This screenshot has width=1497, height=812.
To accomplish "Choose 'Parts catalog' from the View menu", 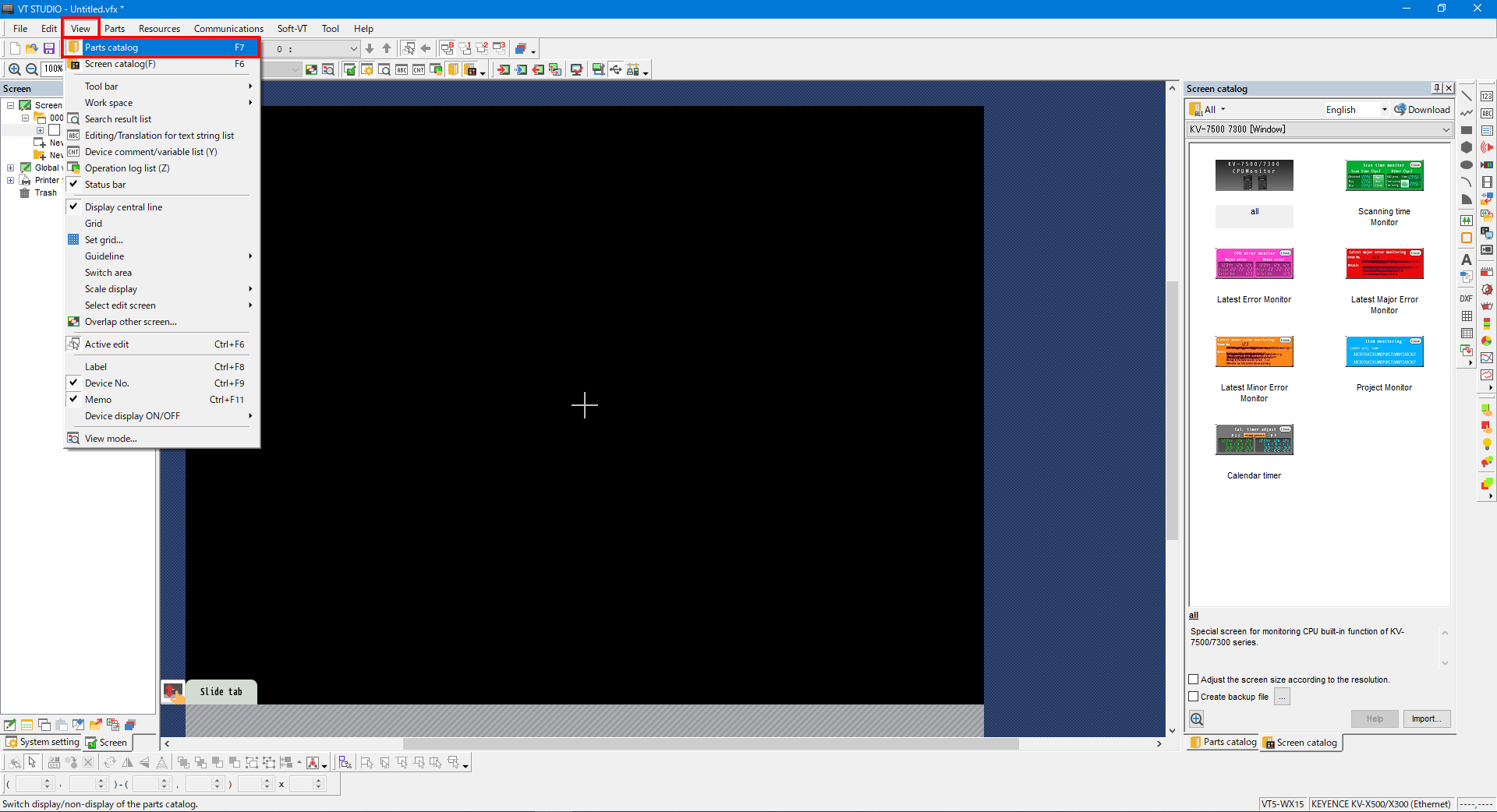I will coord(111,48).
